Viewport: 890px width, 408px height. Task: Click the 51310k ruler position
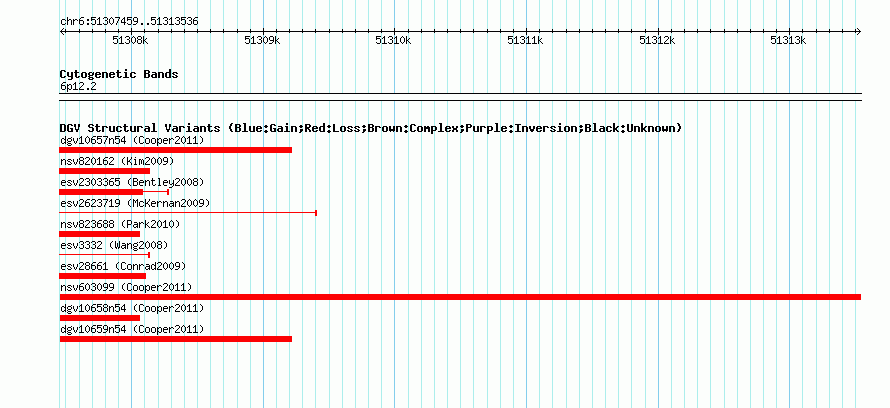click(393, 40)
